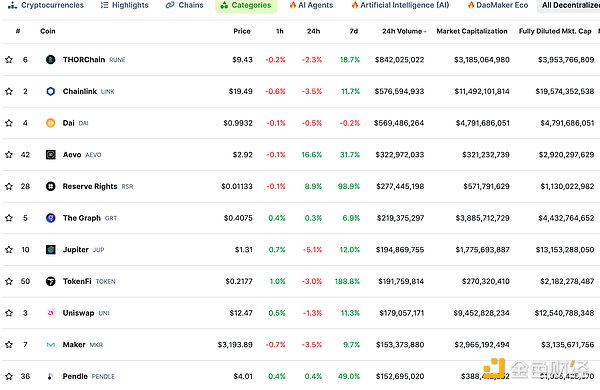Click The Graph coin logo
Image resolution: width=600 pixels, height=390 pixels.
51,218
